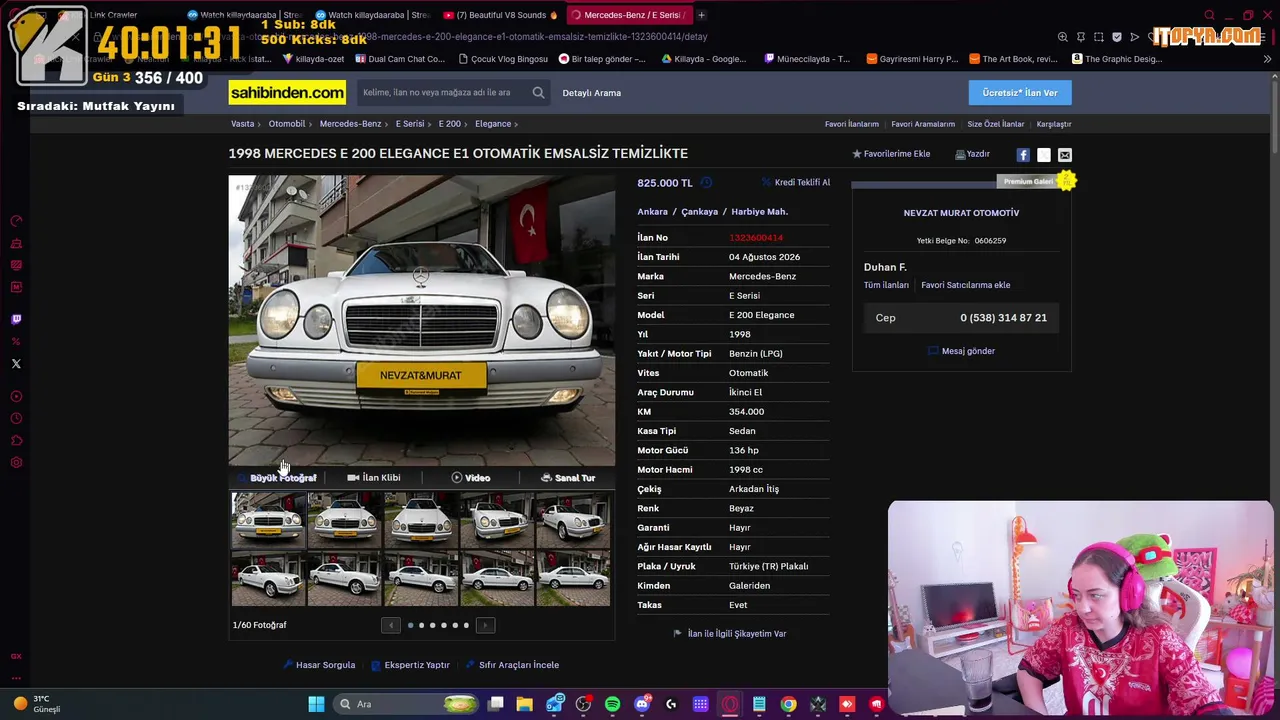
Task: Open Twitch from the Opera sidebar
Action: (x=16, y=320)
